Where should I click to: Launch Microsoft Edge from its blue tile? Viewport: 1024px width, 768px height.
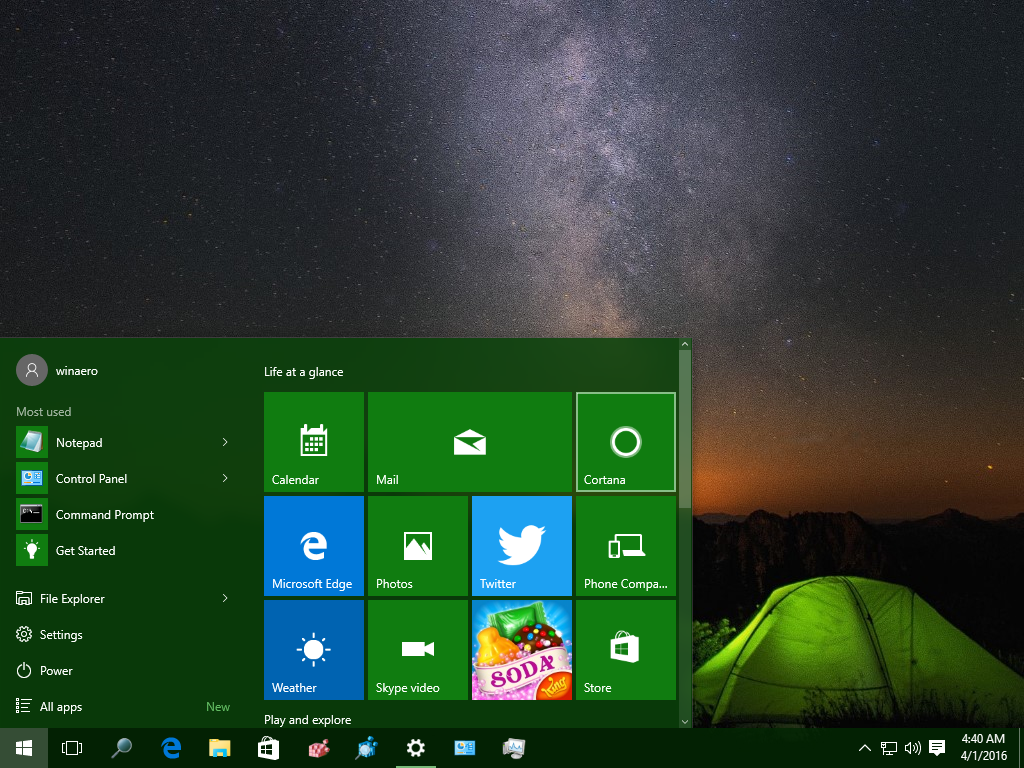(x=313, y=545)
